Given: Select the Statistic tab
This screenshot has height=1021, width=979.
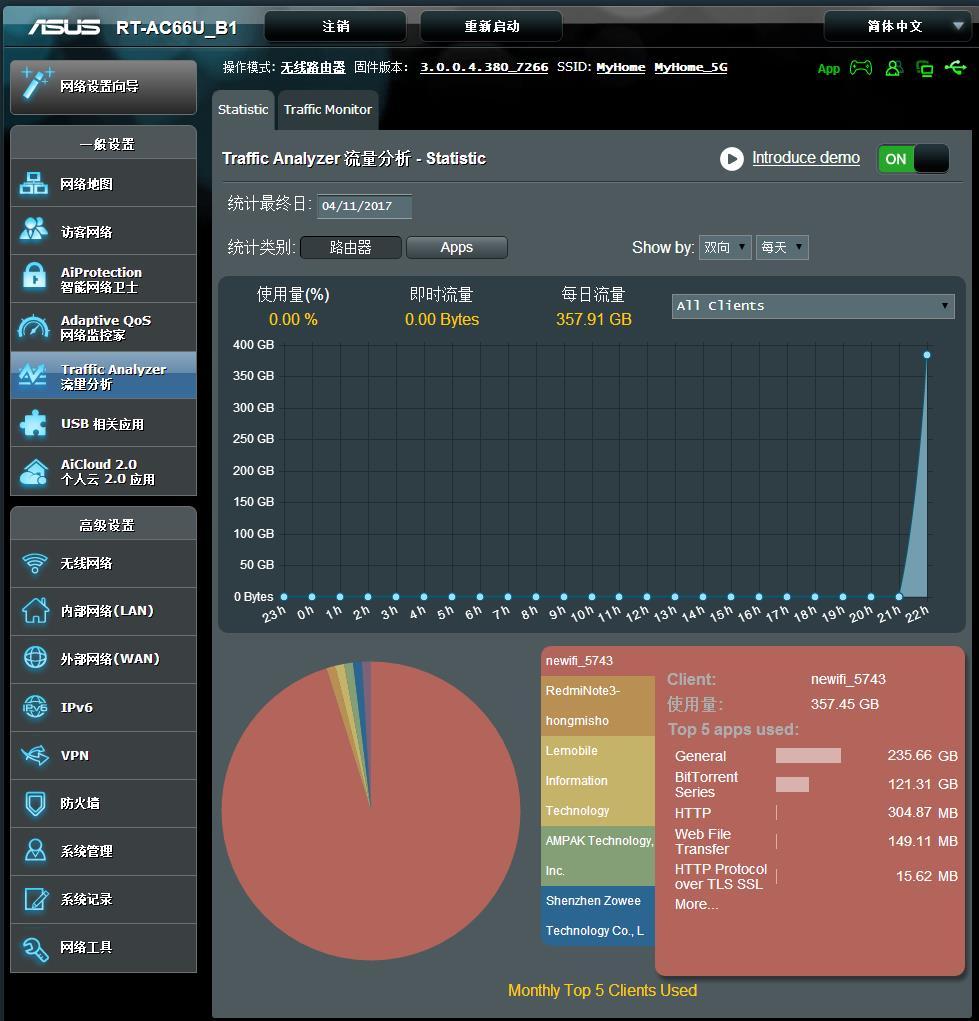Looking at the screenshot, I should tap(243, 110).
